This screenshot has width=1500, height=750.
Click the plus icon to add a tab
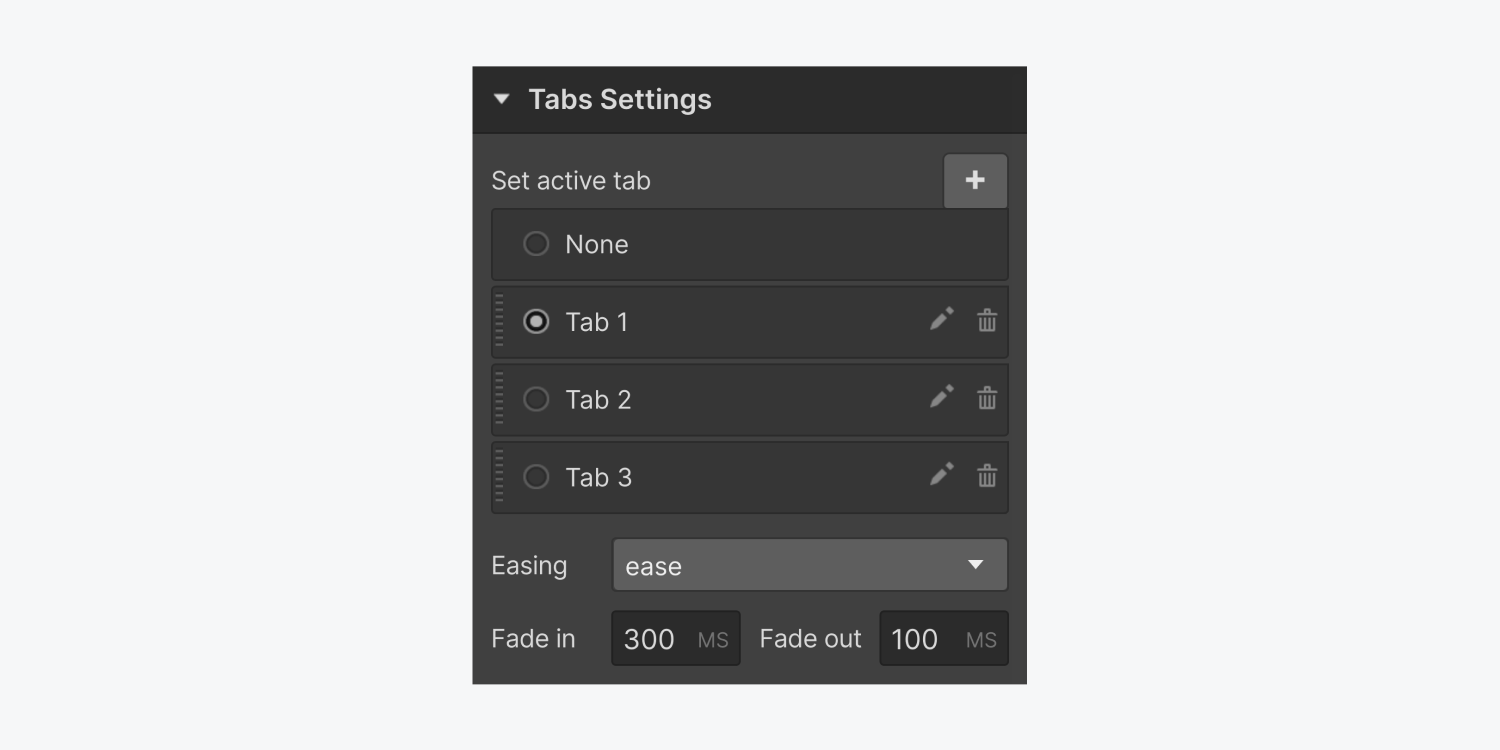tap(975, 180)
